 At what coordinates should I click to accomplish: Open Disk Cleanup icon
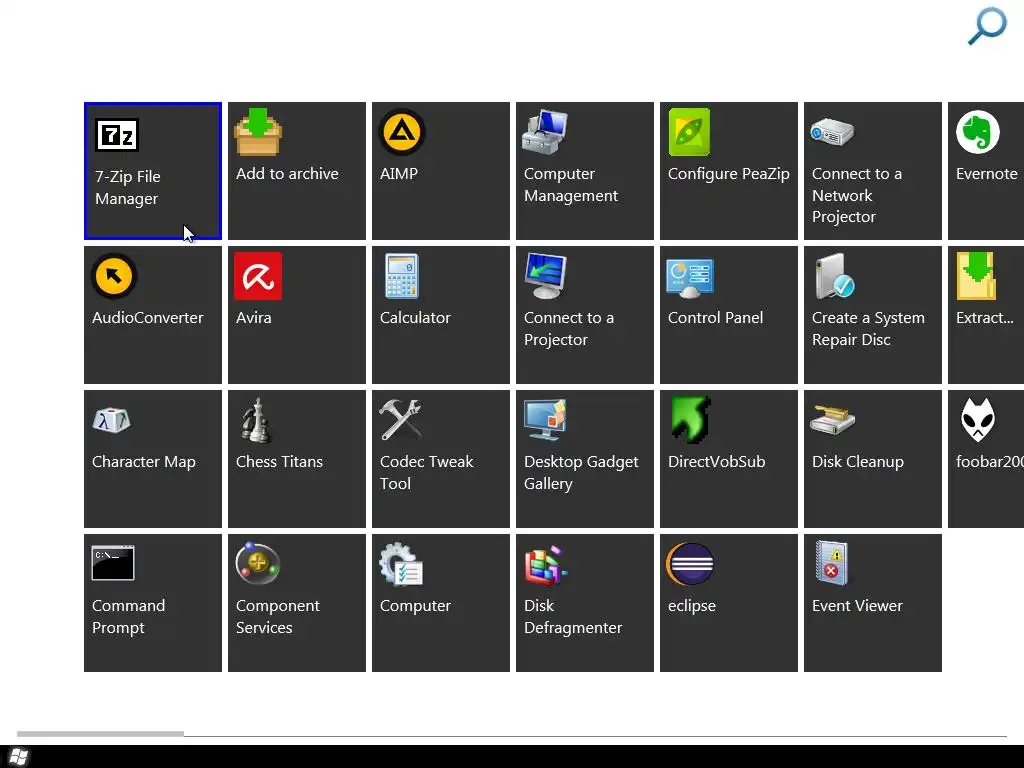click(833, 420)
